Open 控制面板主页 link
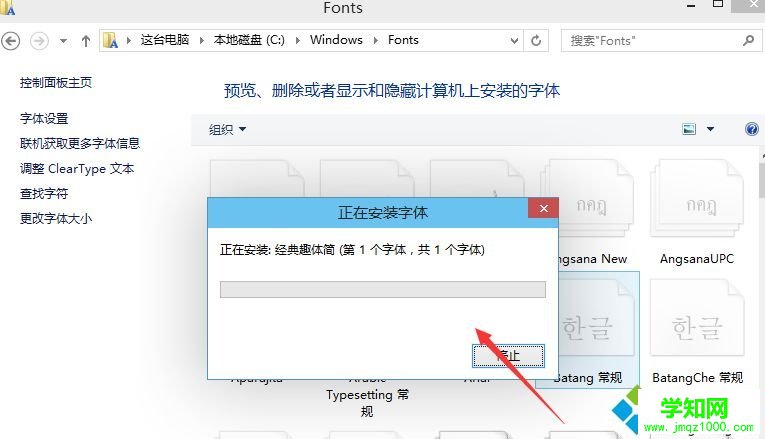This screenshot has height=439, width=765. [x=56, y=83]
